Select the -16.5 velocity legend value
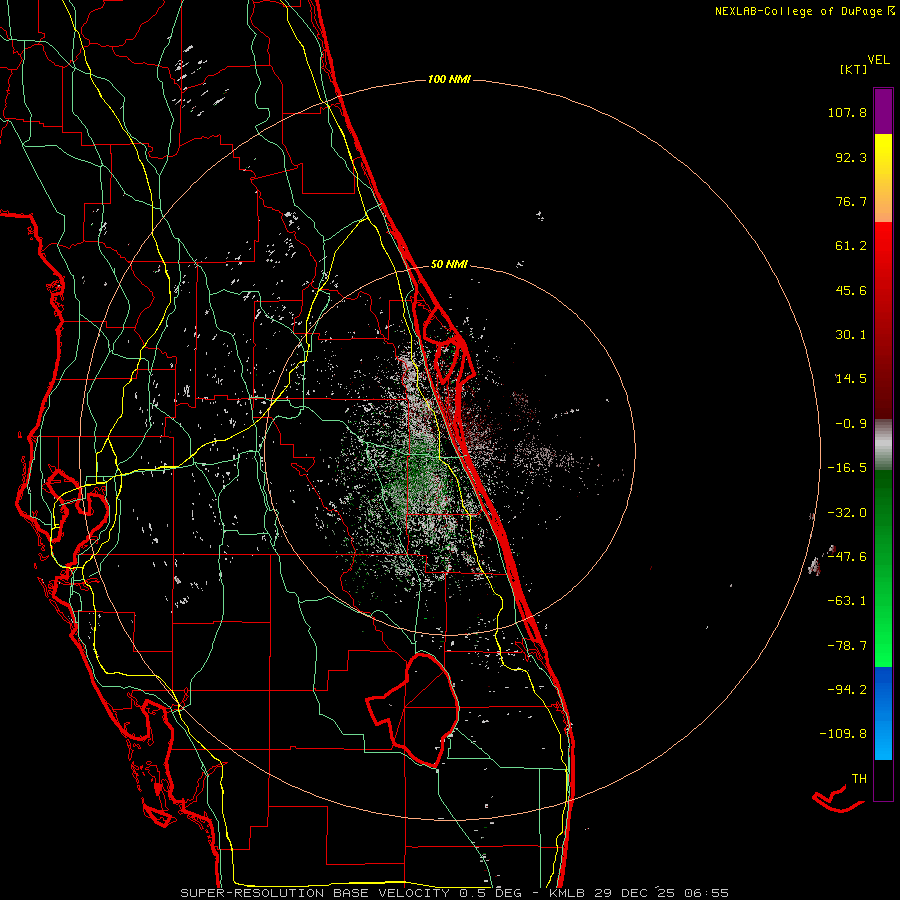Image resolution: width=900 pixels, height=900 pixels. tap(847, 468)
